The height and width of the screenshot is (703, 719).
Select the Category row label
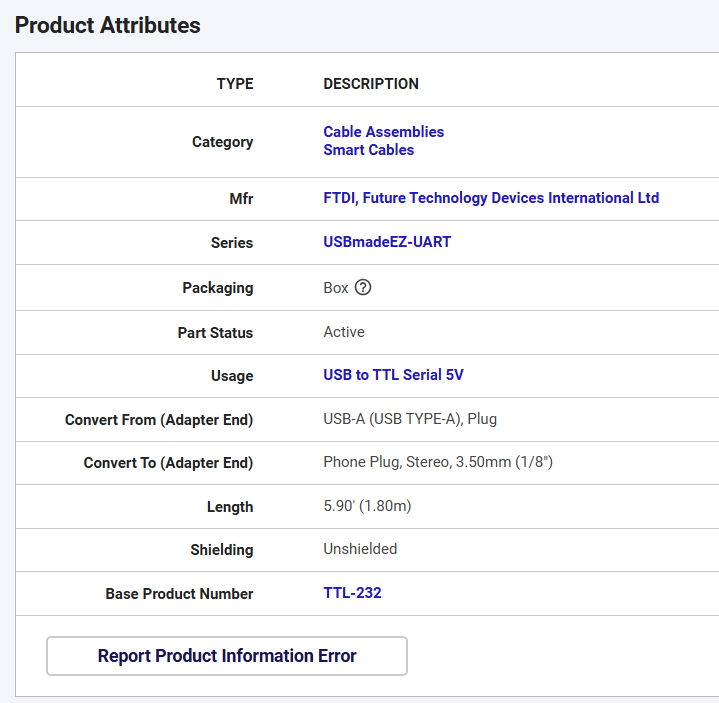222,142
